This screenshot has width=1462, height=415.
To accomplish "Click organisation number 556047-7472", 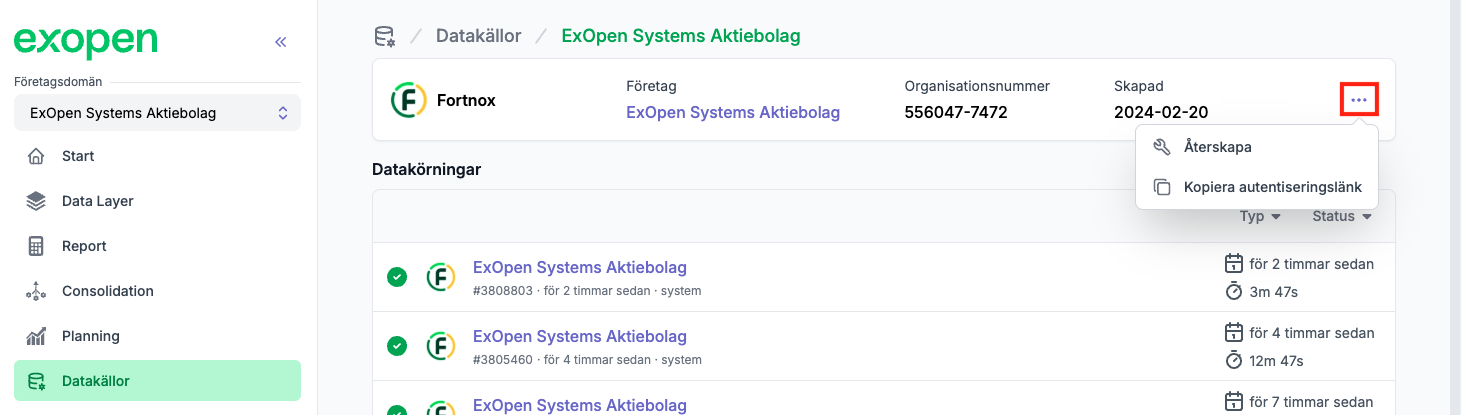I will 956,112.
